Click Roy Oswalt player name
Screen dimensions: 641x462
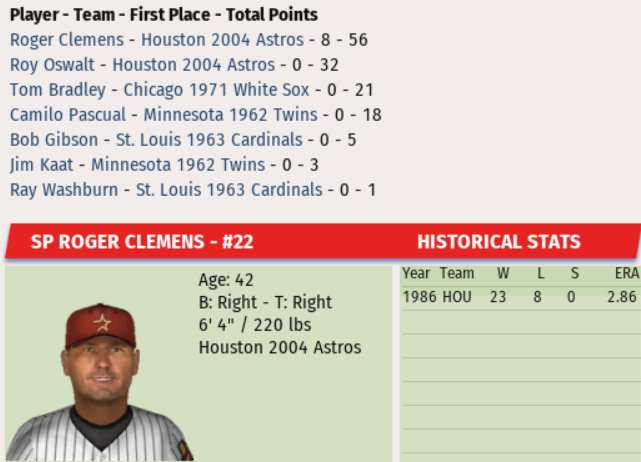tap(51, 65)
